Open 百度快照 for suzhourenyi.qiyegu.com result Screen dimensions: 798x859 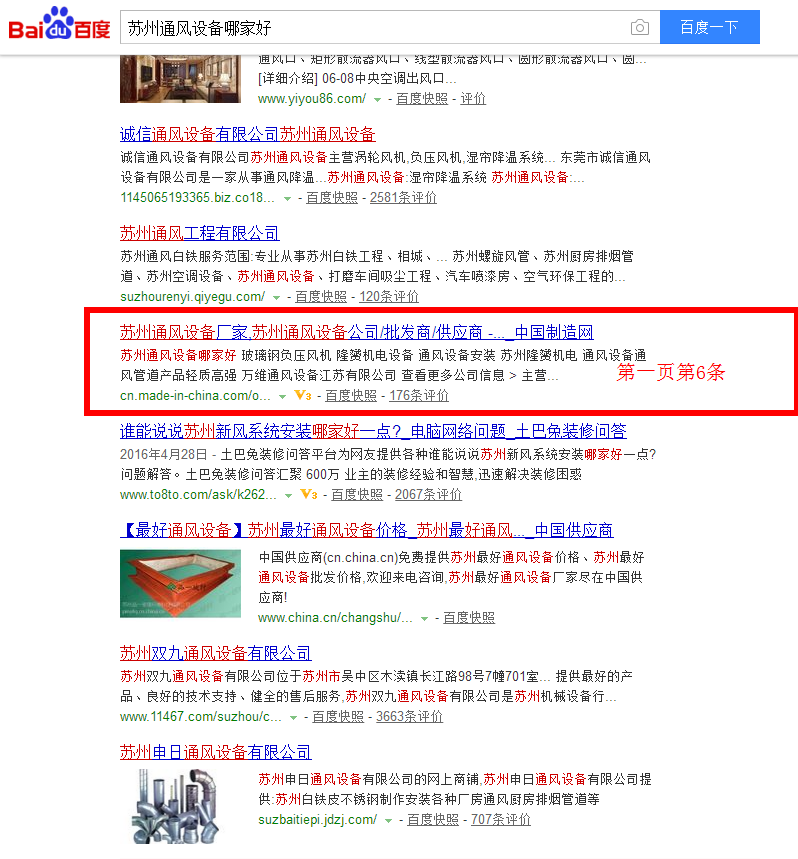pyautogui.click(x=321, y=296)
